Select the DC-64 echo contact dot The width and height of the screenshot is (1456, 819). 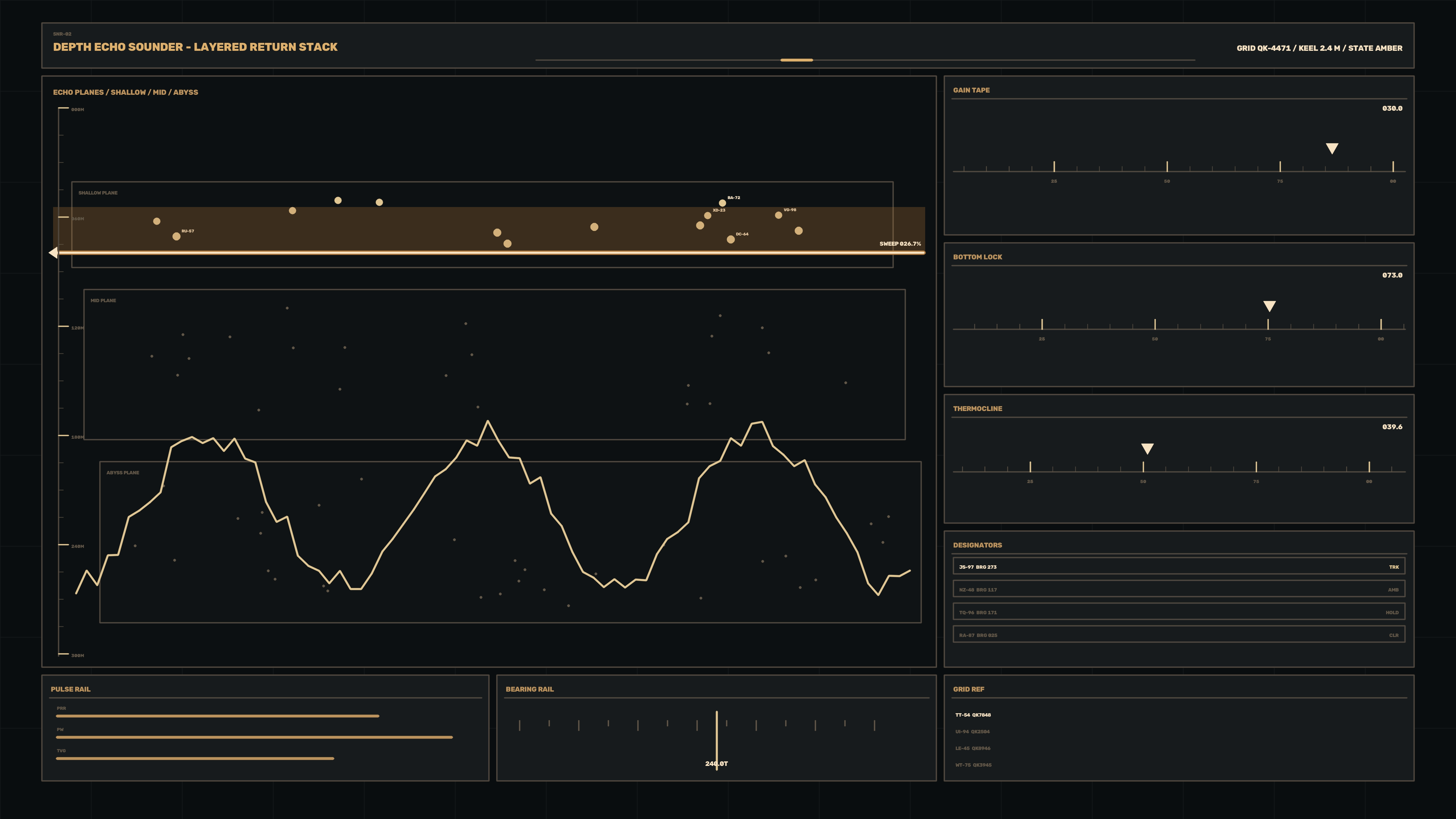point(731,240)
